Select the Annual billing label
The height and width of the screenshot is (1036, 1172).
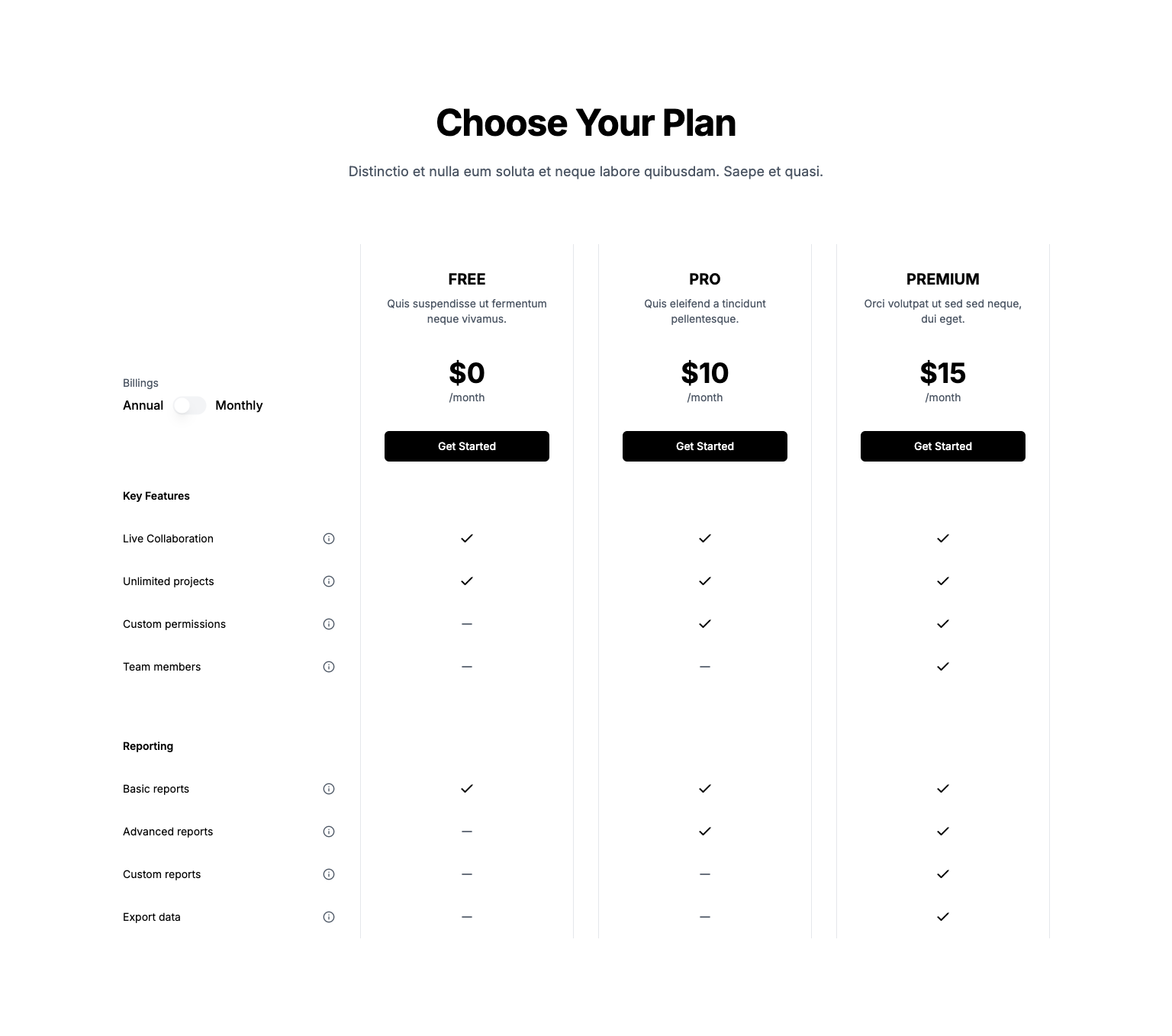click(143, 406)
